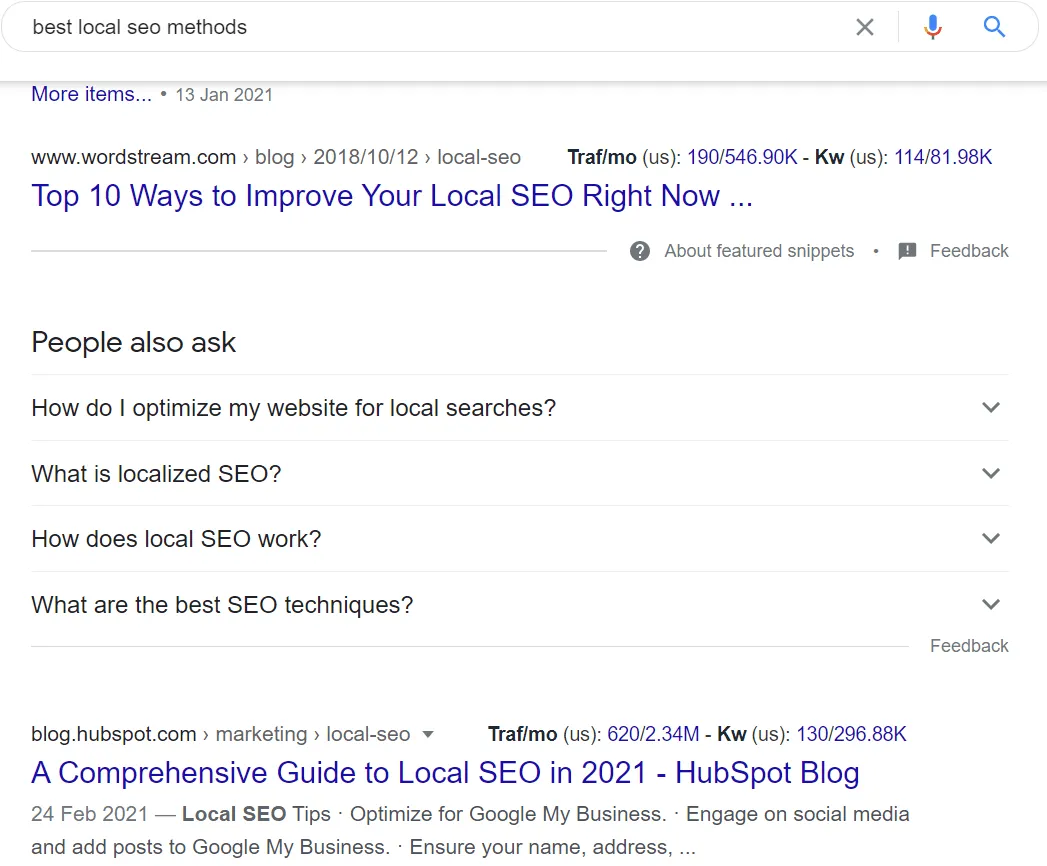Click Feedback link below People also ask
The image size is (1047, 866).
pos(968,646)
